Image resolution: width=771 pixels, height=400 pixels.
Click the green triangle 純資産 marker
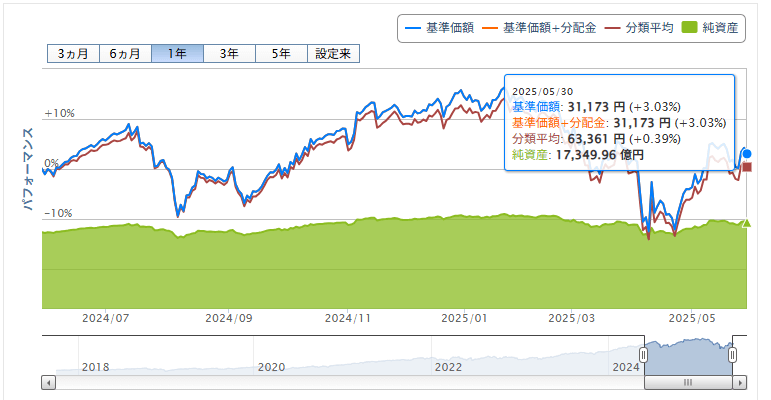click(745, 222)
